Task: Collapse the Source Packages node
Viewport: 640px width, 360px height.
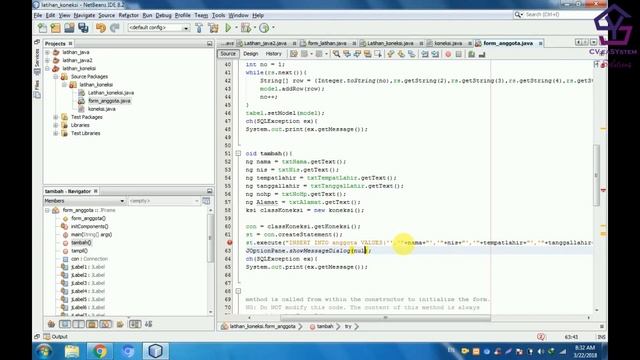Action: coord(56,77)
